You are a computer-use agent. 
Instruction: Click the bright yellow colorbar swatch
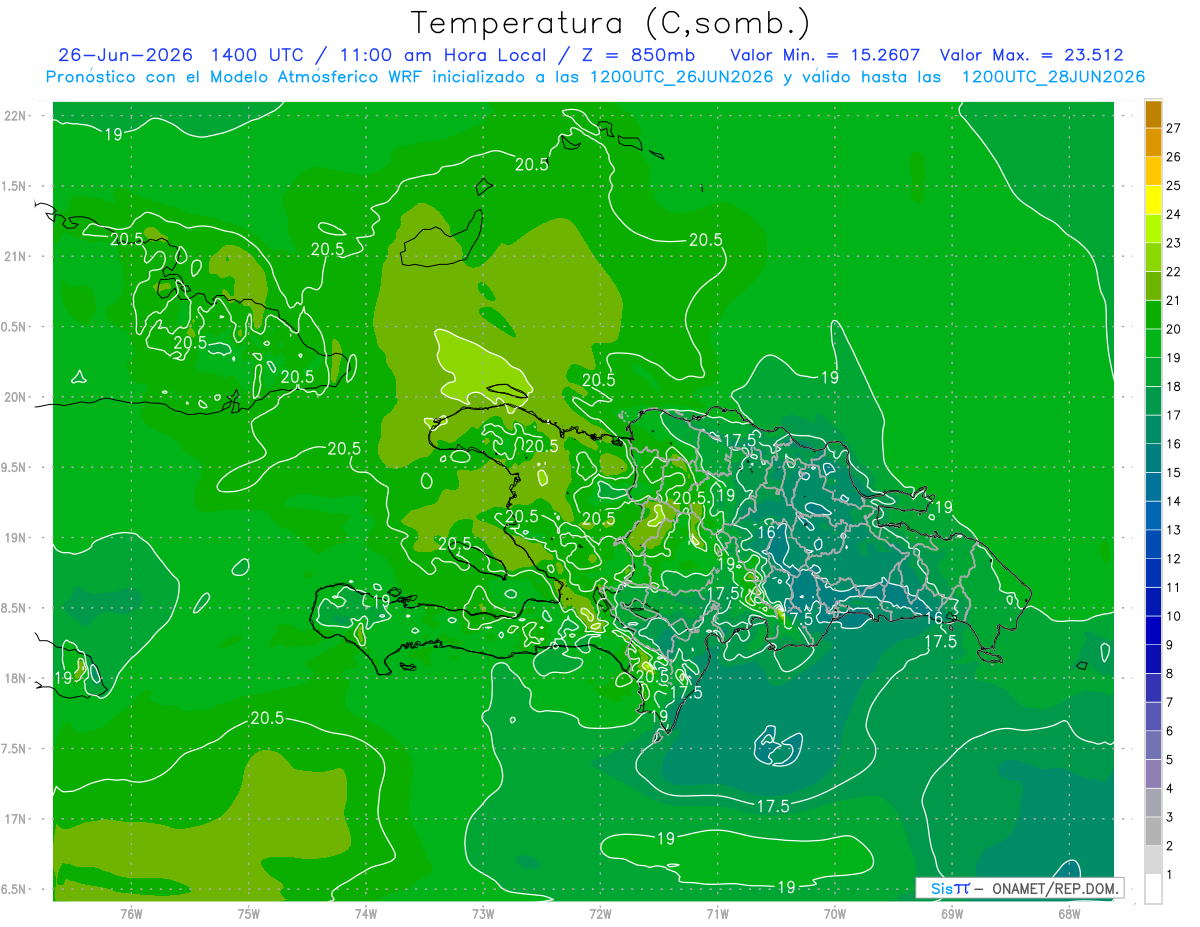(x=1153, y=201)
